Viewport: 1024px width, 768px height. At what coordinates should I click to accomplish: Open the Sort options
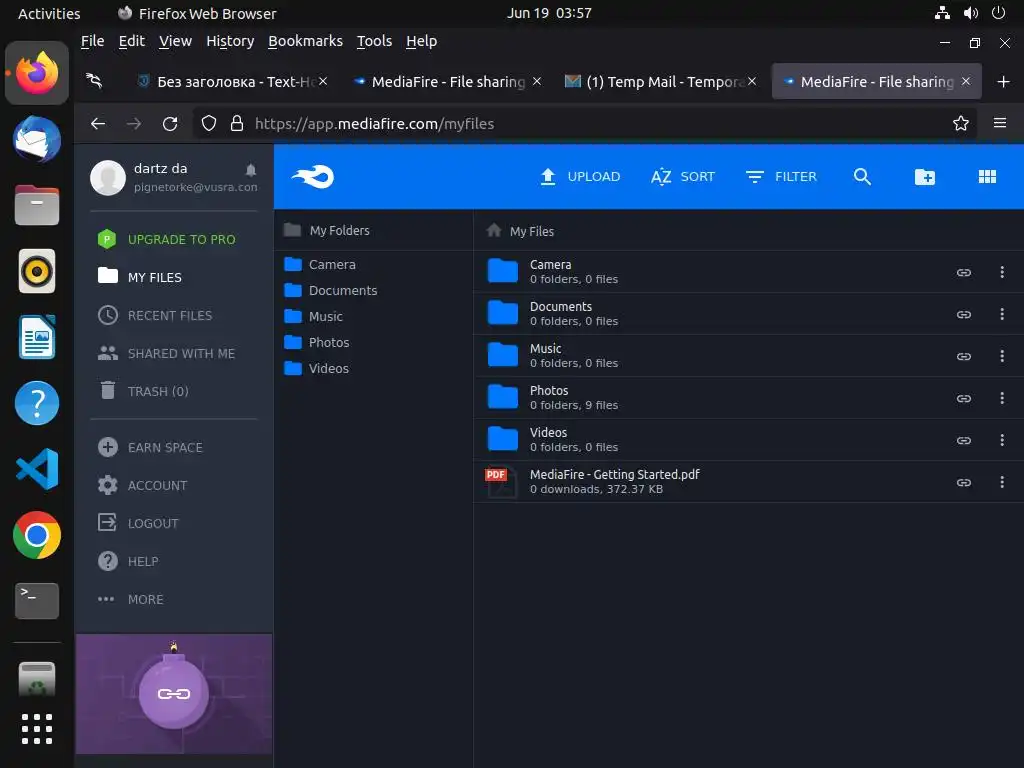pos(682,176)
